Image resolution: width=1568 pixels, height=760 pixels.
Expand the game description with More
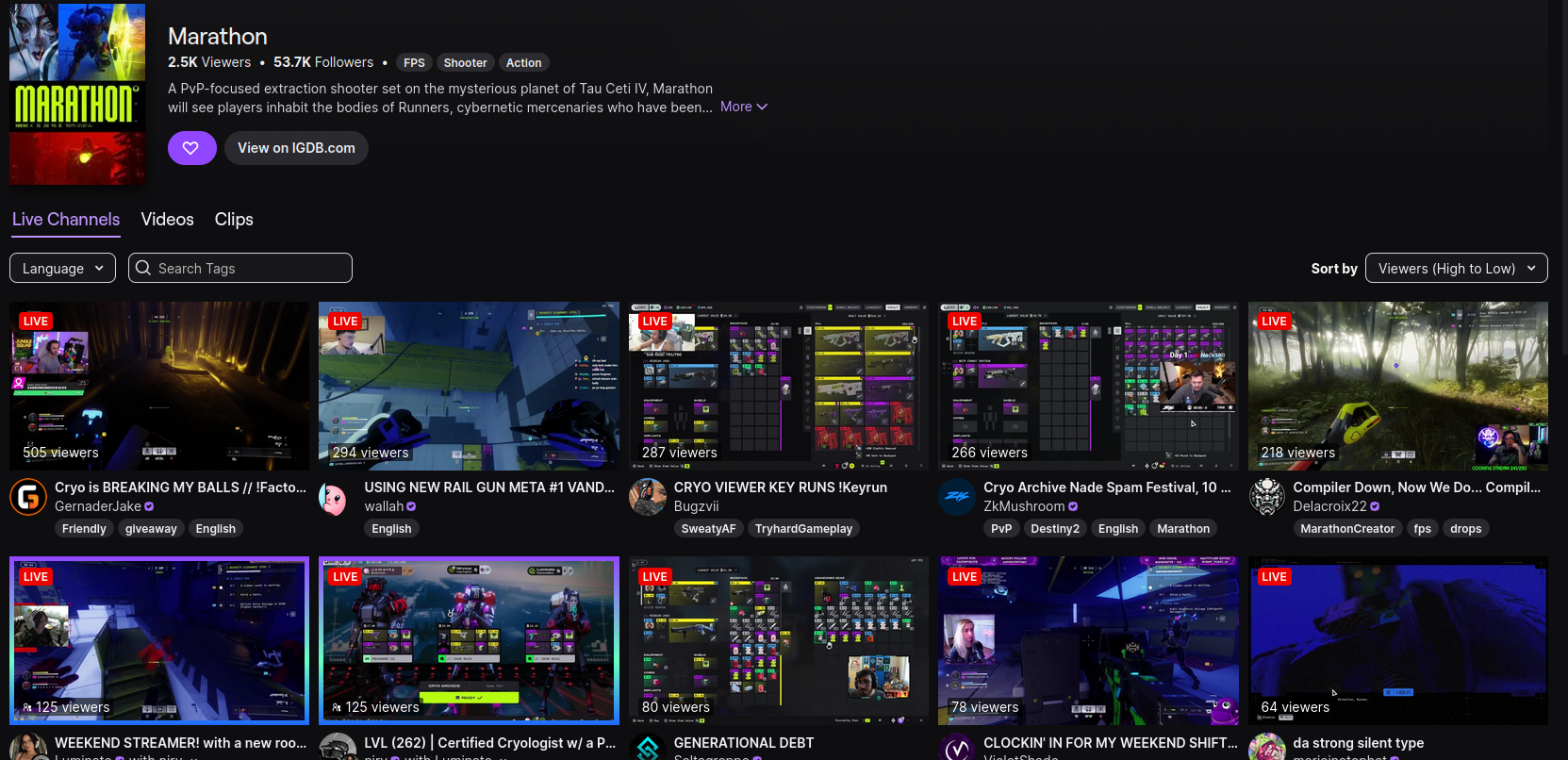point(744,107)
